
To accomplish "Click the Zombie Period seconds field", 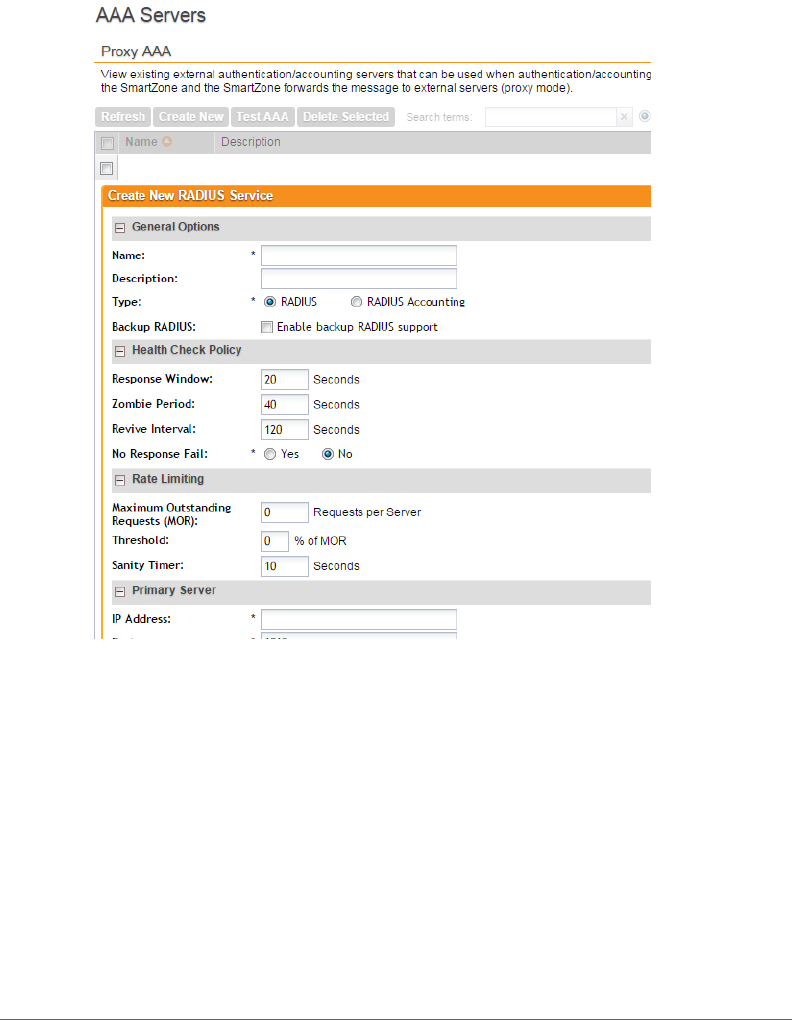I will coord(285,405).
